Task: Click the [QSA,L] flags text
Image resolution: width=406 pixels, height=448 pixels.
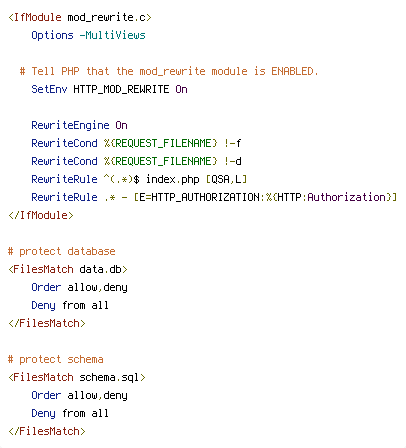Action: pos(226,179)
